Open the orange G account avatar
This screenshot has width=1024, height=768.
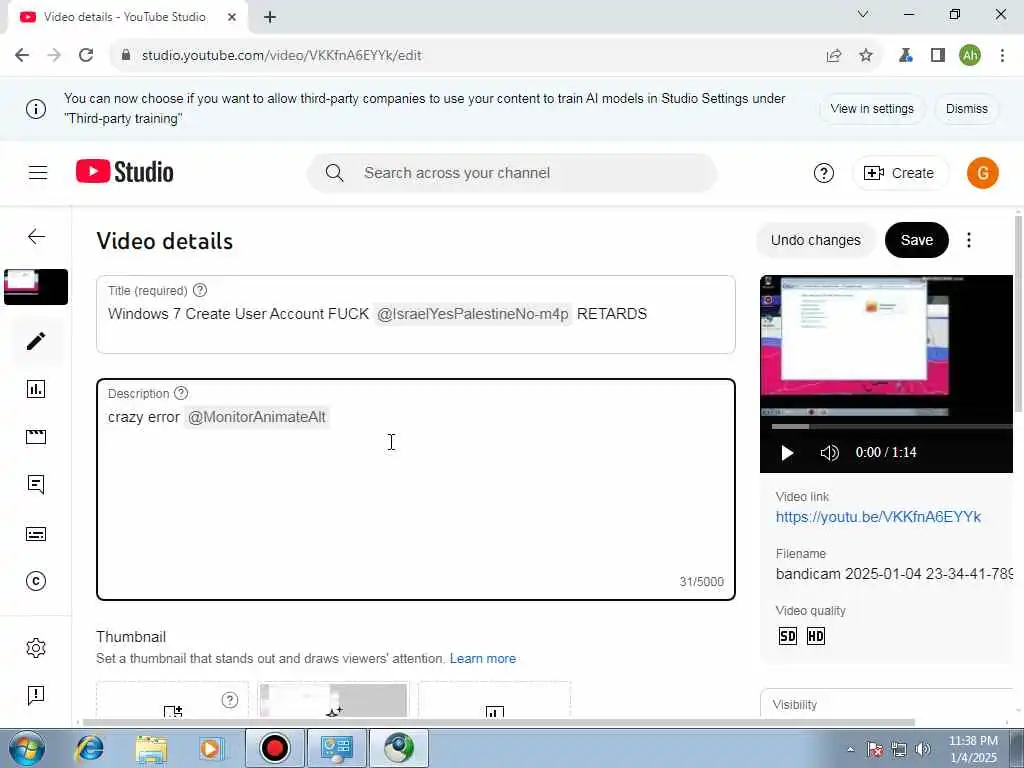click(982, 173)
